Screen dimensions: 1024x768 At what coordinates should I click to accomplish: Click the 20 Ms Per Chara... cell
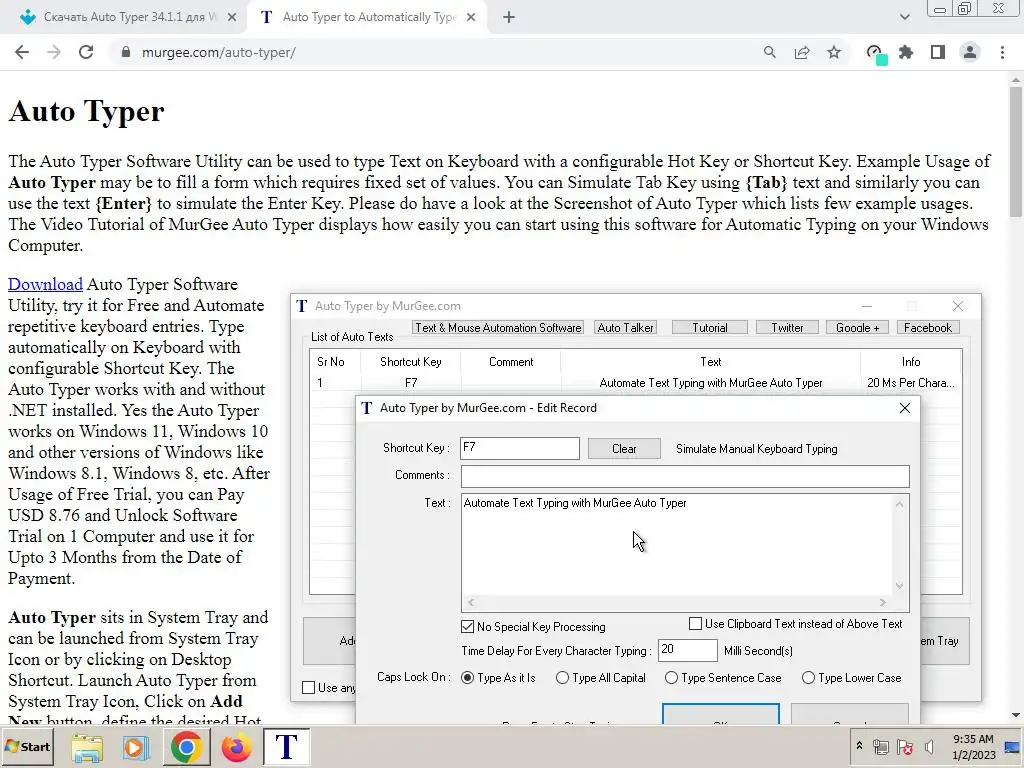point(910,383)
